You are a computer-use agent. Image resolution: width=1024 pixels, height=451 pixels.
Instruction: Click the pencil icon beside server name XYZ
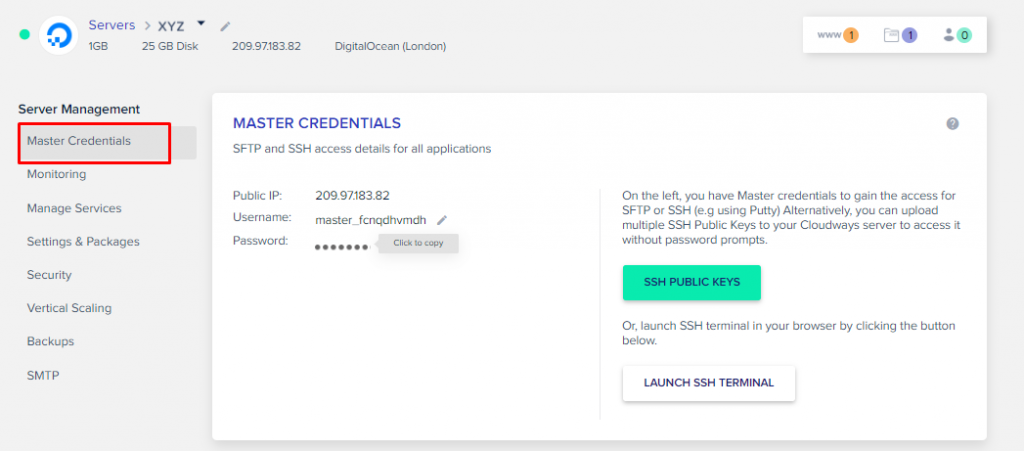click(x=225, y=26)
